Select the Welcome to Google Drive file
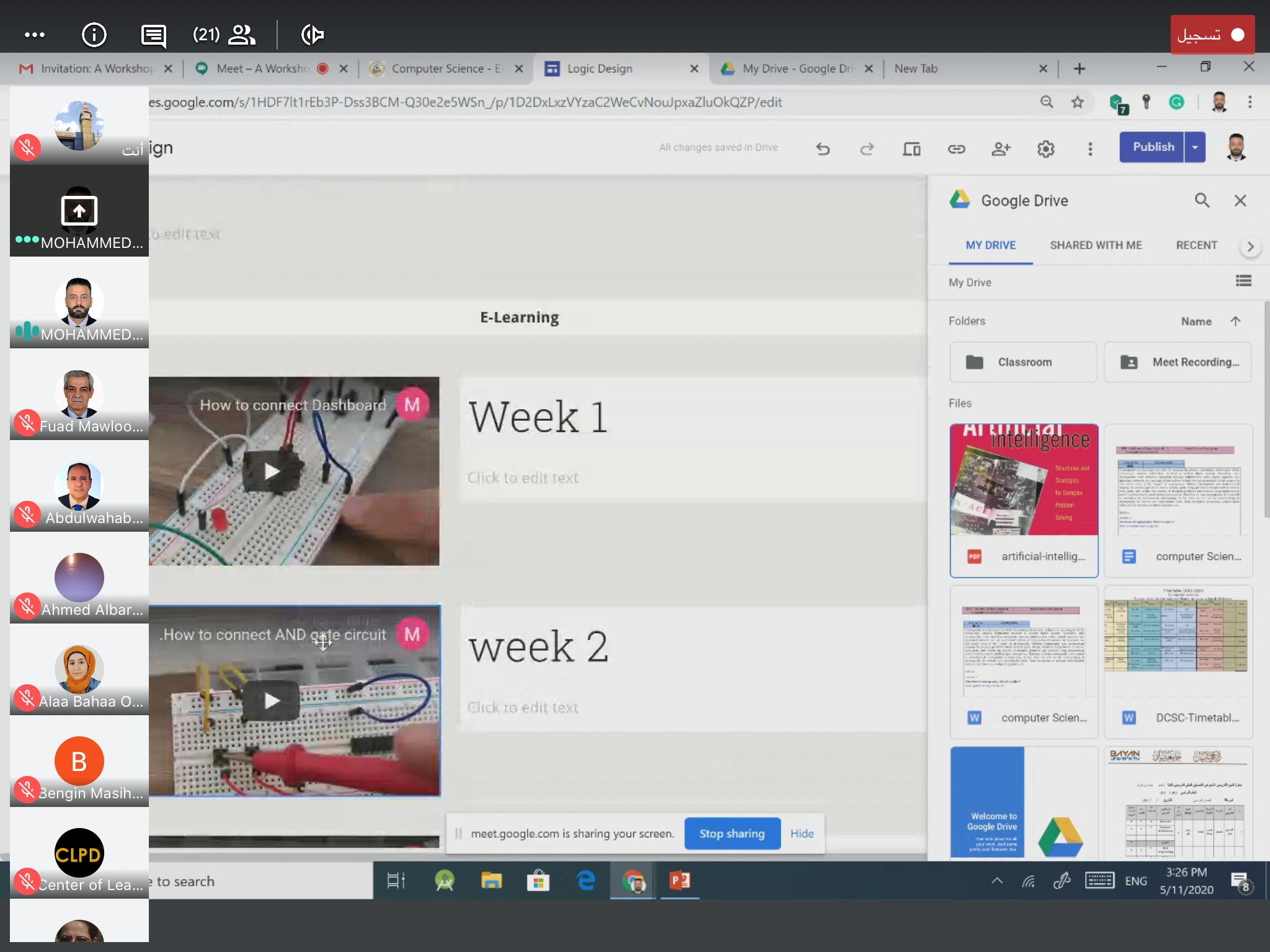Viewport: 1270px width, 952px height. coord(1024,803)
